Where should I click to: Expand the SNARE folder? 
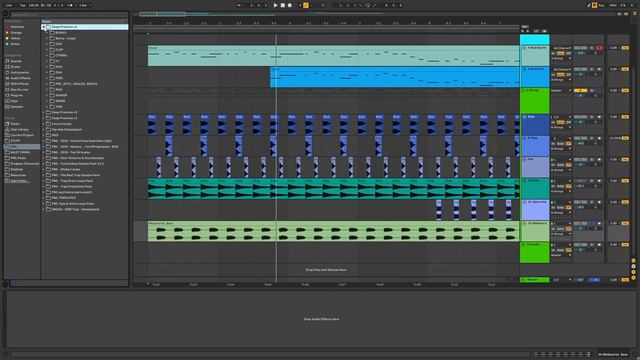(x=47, y=101)
